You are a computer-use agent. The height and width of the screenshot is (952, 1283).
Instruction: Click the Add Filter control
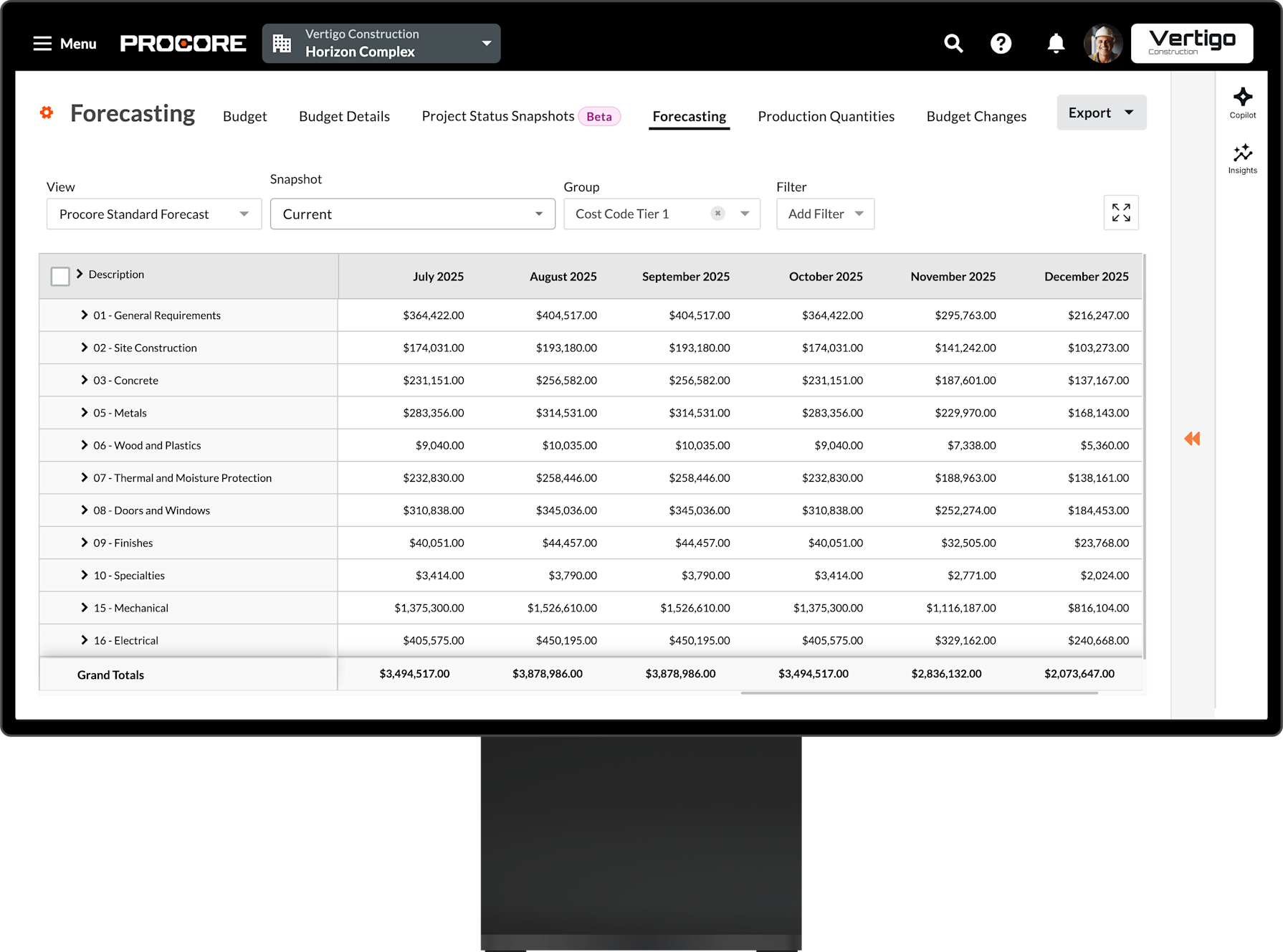[x=824, y=214]
